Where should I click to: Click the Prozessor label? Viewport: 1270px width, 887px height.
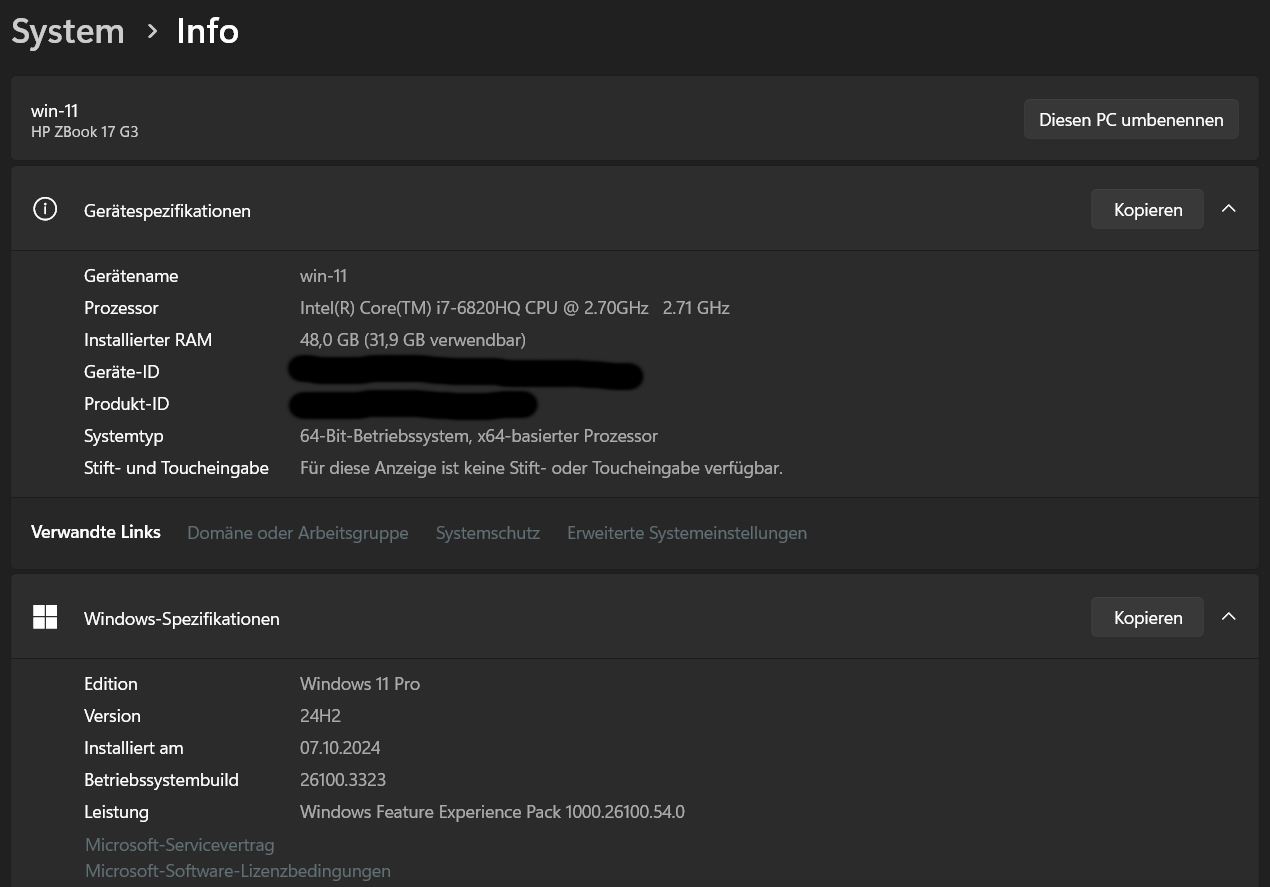[x=121, y=308]
